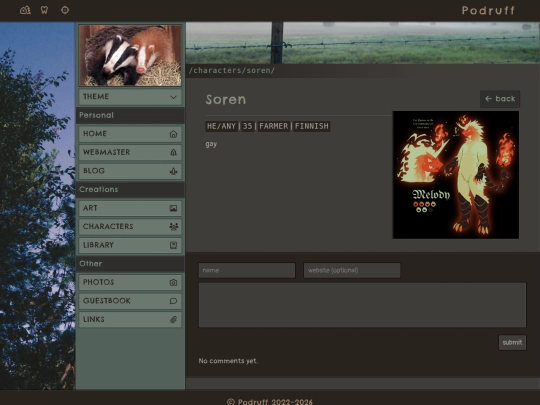Click the foggy field banner image

(x=363, y=43)
